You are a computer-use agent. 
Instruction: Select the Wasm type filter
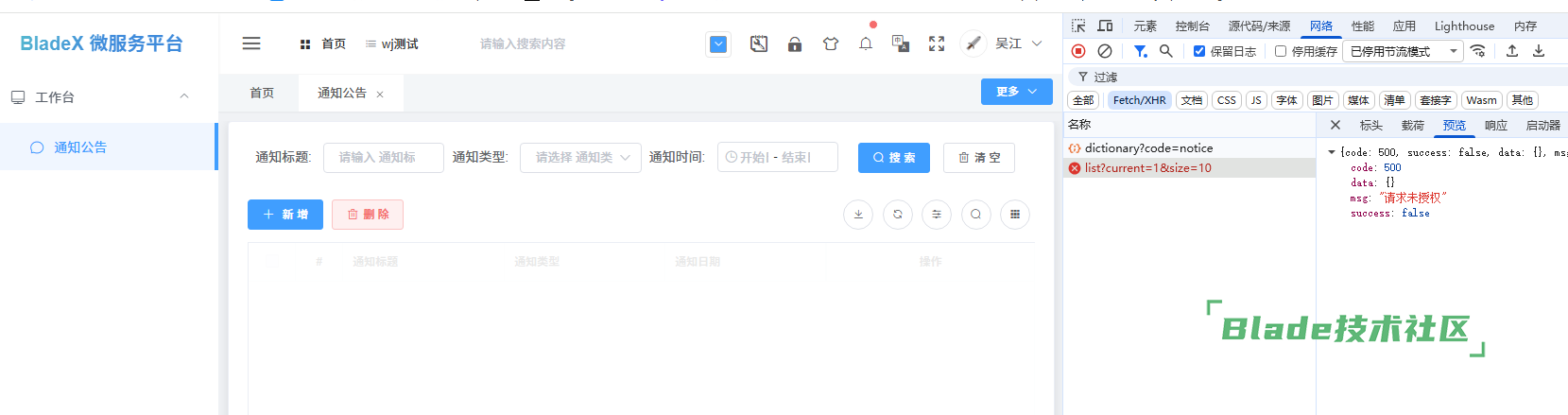tap(1481, 100)
